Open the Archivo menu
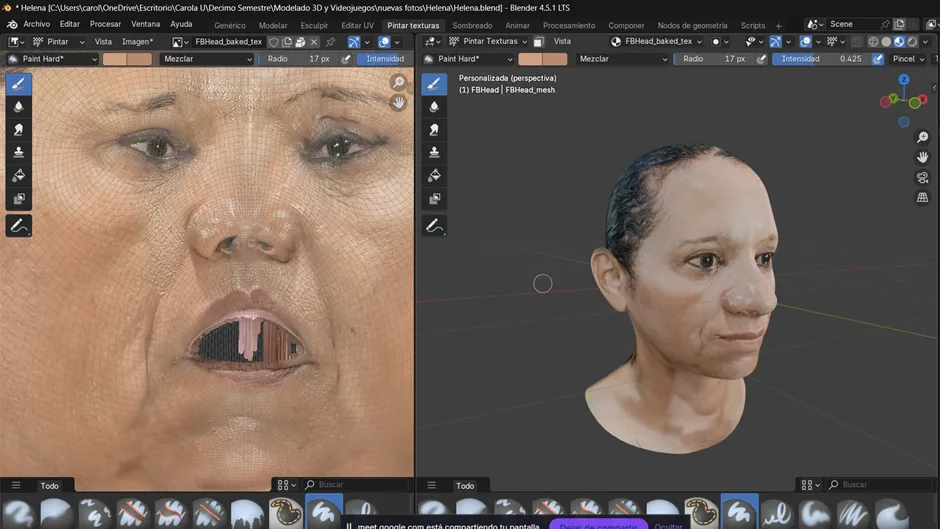The height and width of the screenshot is (529, 940). pyautogui.click(x=36, y=24)
